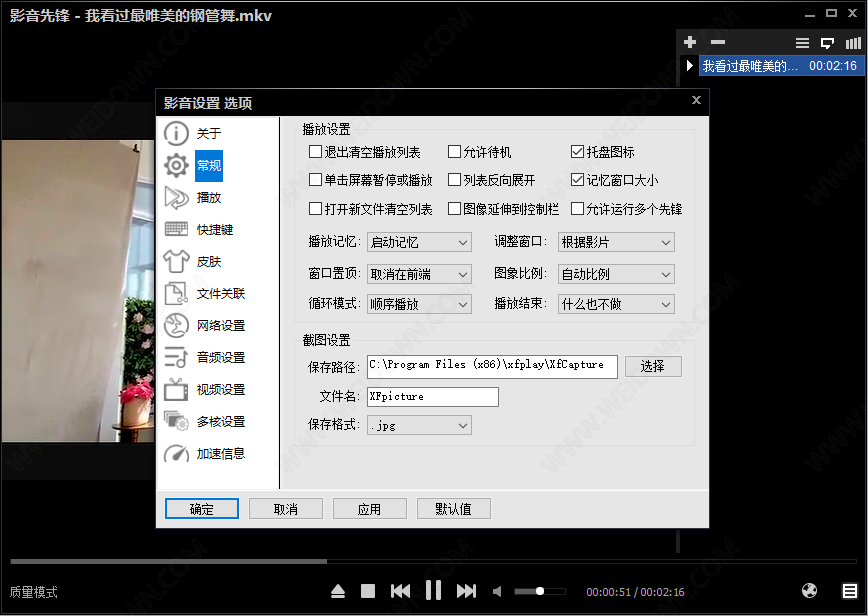Enable 单击屏幕暂停或播放 checkbox
The height and width of the screenshot is (616, 868).
(x=316, y=180)
